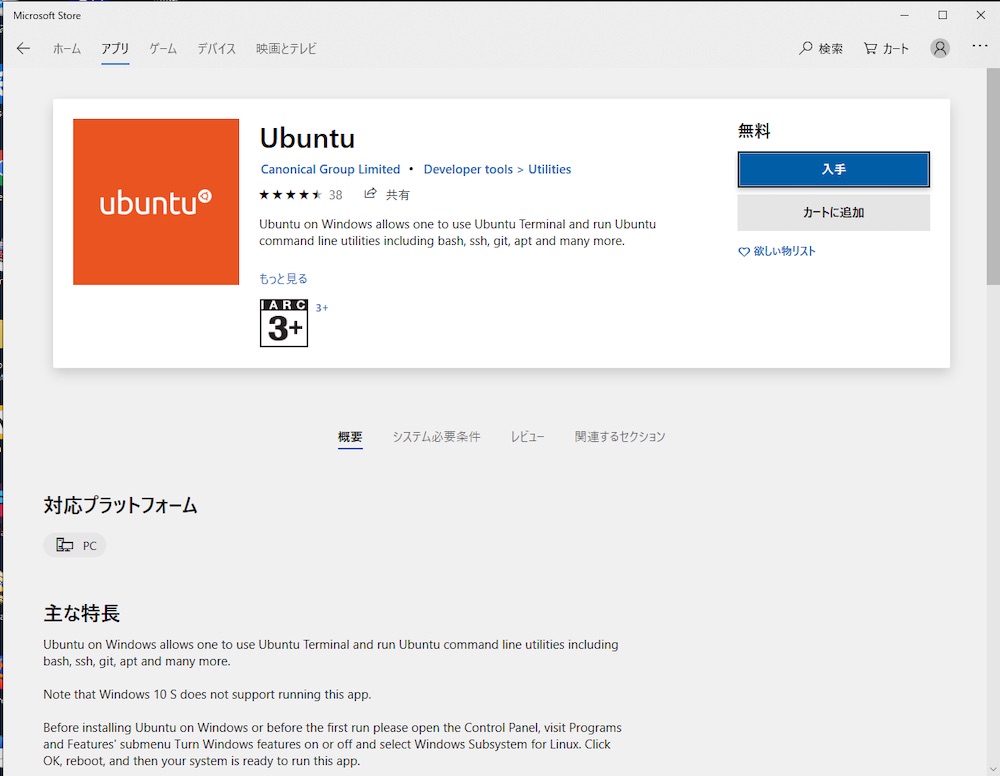This screenshot has width=1000, height=776.
Task: Click the Ubuntu orange logo thumbnail
Action: 156,201
